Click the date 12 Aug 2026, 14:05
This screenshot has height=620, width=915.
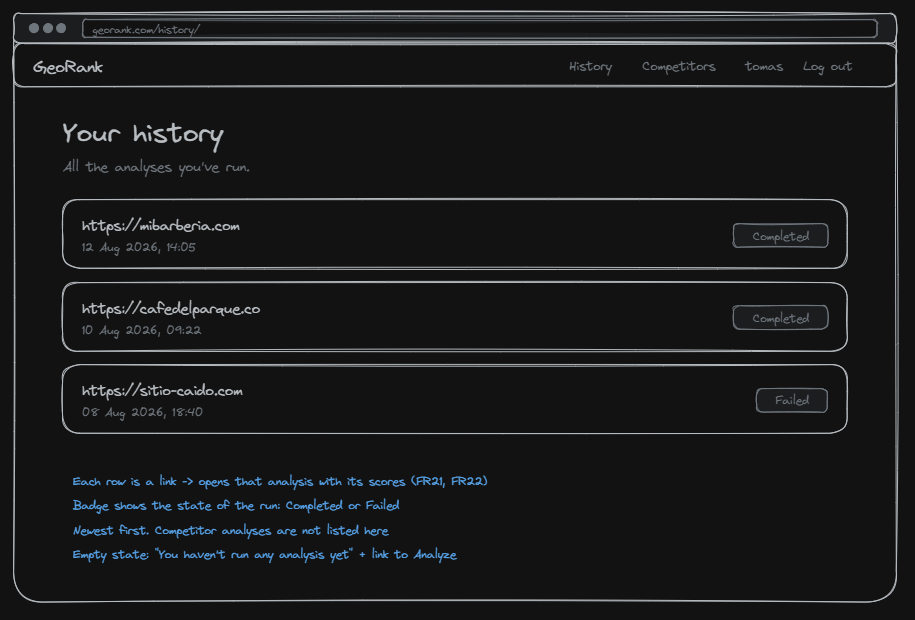tap(139, 248)
